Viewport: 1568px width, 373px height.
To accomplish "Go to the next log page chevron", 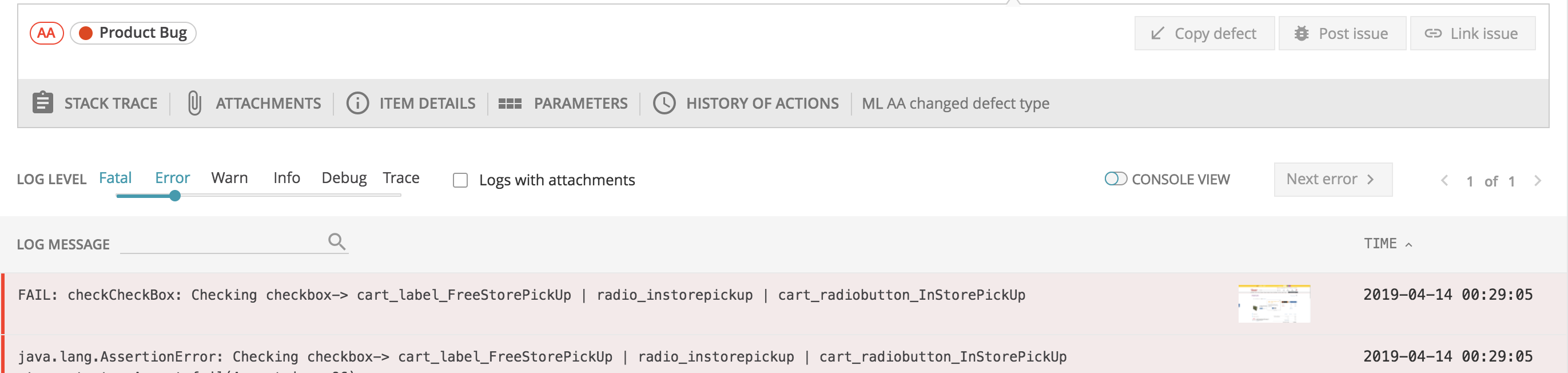I will (x=1537, y=181).
